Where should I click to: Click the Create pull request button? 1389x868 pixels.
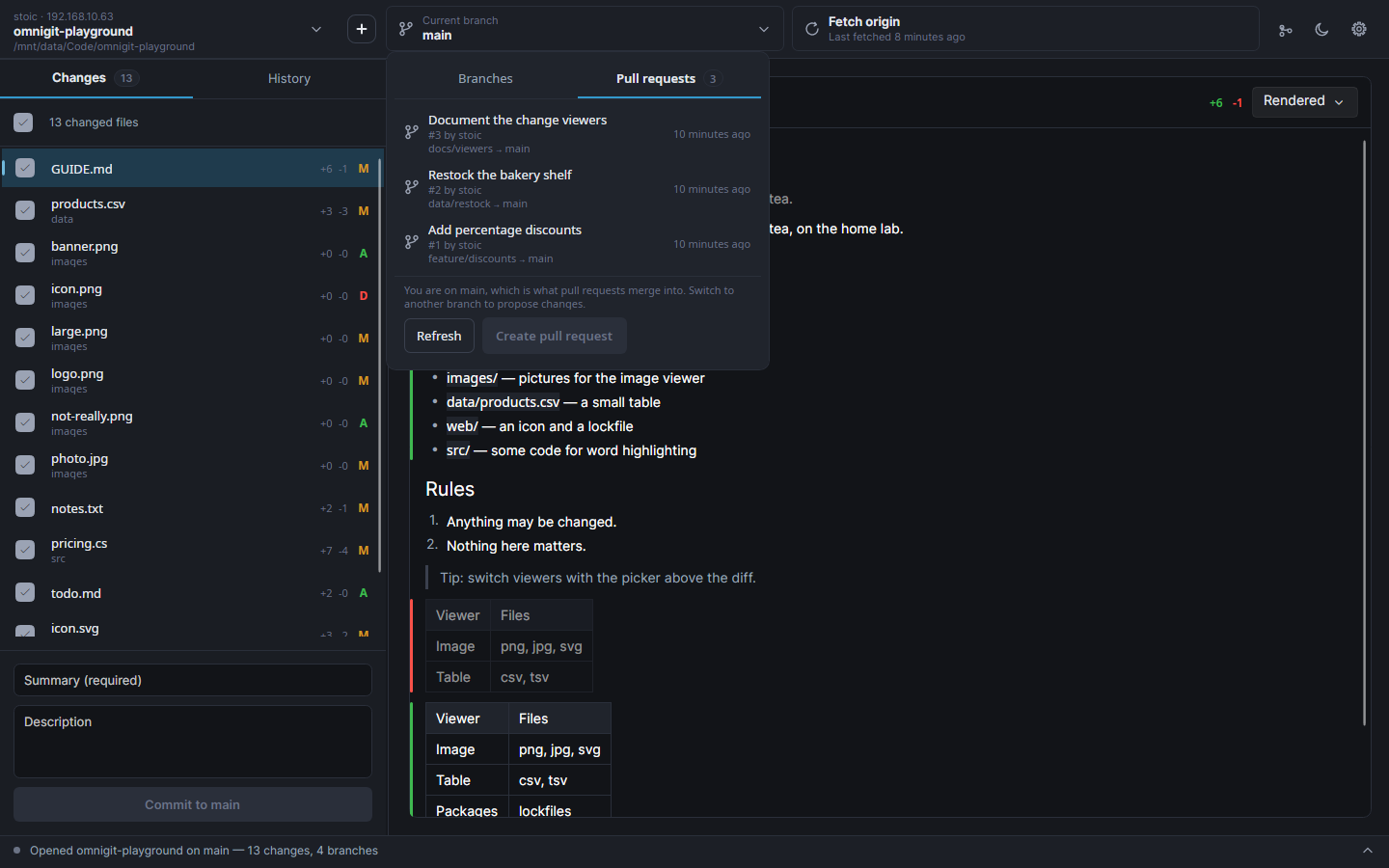pyautogui.click(x=554, y=336)
